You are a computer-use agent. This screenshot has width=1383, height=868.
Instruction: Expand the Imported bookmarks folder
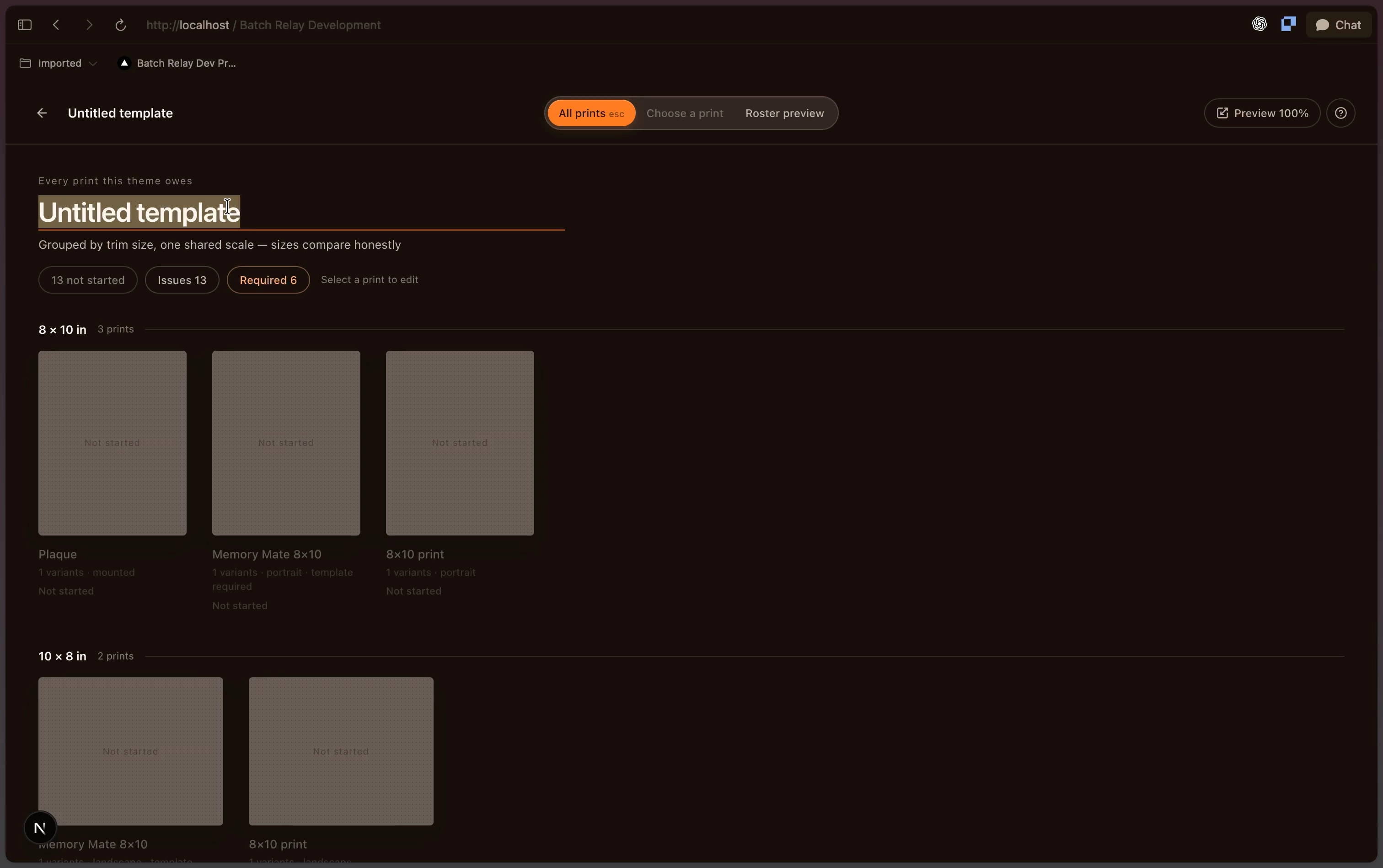[x=58, y=63]
